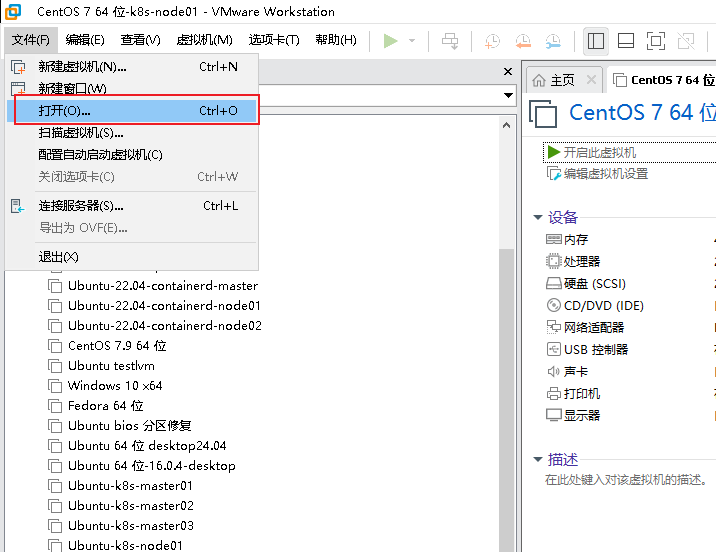The height and width of the screenshot is (552, 716).
Task: Choose 新建虚拟机(N)... from File menu
Action: point(132,67)
